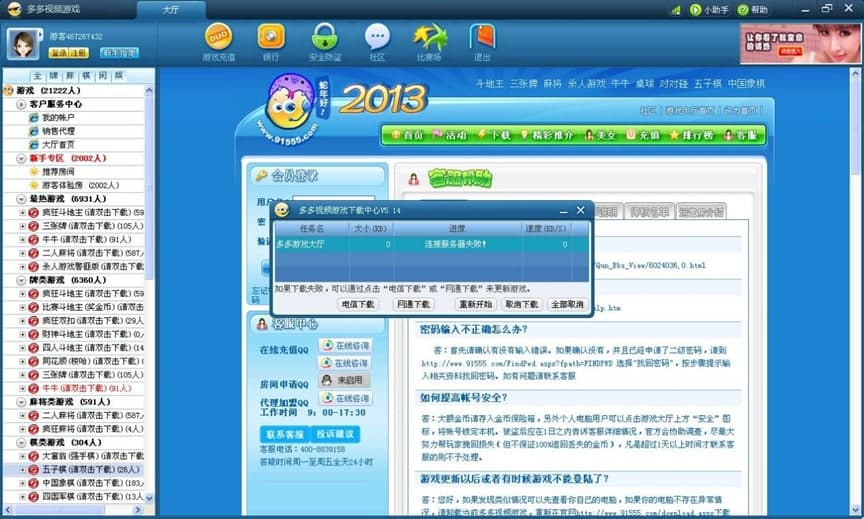Open the 首页 green menu item
864x519 pixels.
pos(407,135)
